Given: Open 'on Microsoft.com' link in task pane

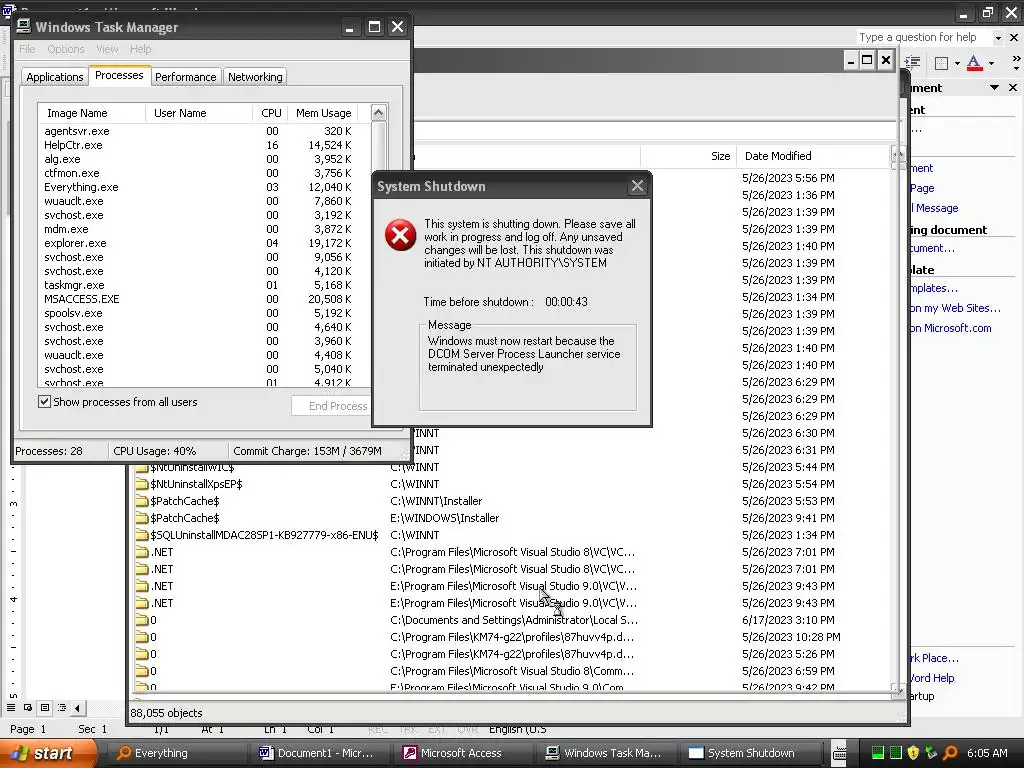Looking at the screenshot, I should click(x=951, y=328).
